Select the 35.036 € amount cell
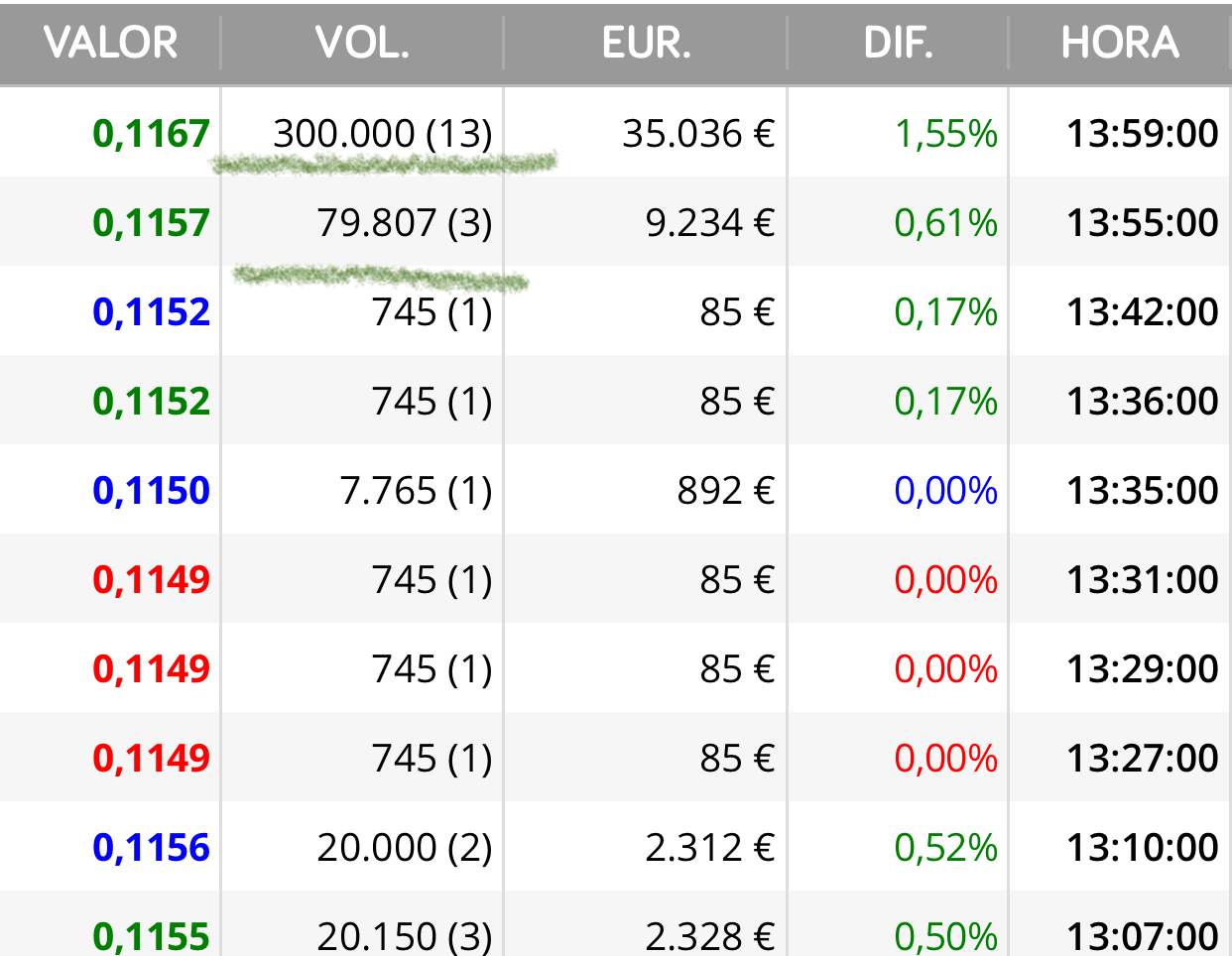The image size is (1232, 956). 698,134
